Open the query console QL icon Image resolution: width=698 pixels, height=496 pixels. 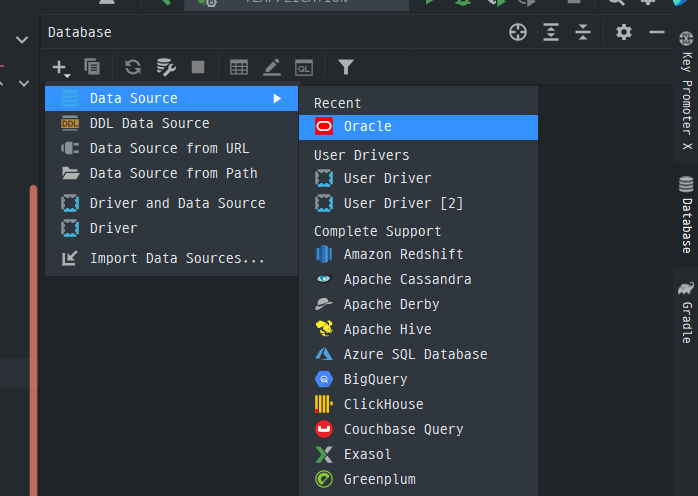304,68
